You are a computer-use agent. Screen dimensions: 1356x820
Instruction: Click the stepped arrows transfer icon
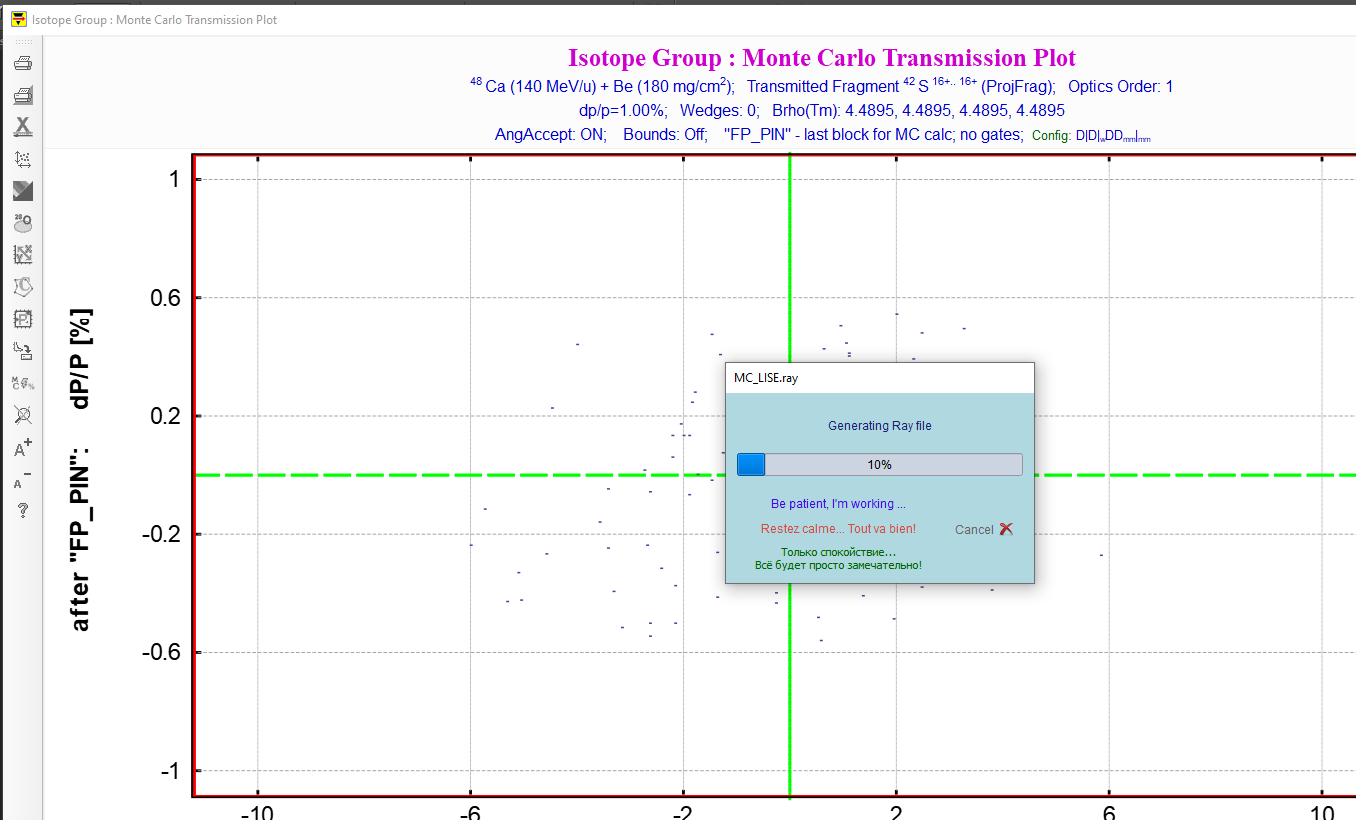[x=22, y=350]
